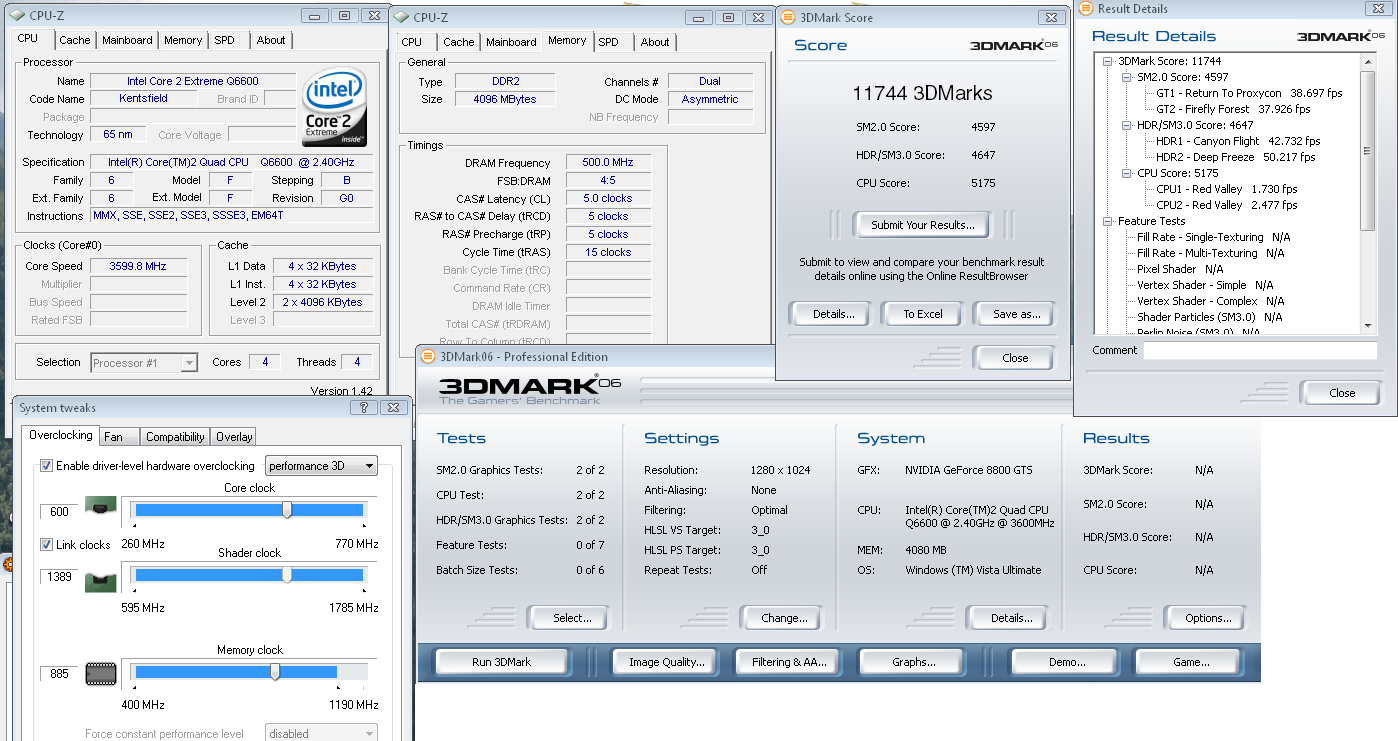Click the Result Details scrollbar up arrow
Screen dimensions: 1398x741
click(x=1368, y=61)
